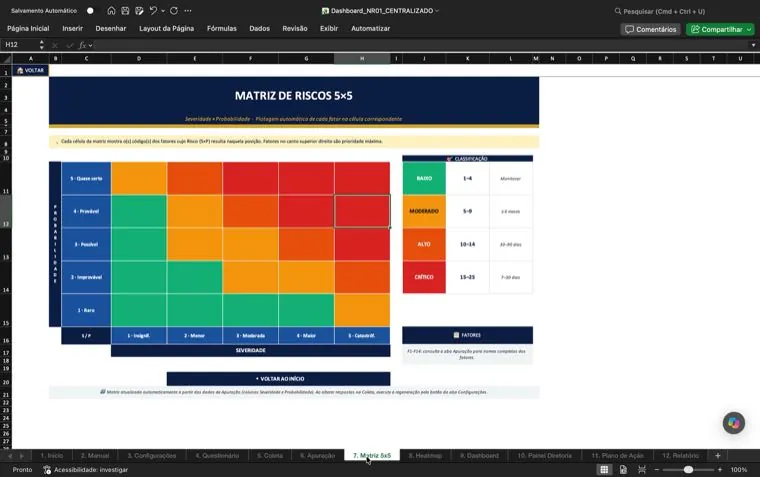Click the zoom slider handle
Screen dimensions: 760x477
tap(688, 470)
